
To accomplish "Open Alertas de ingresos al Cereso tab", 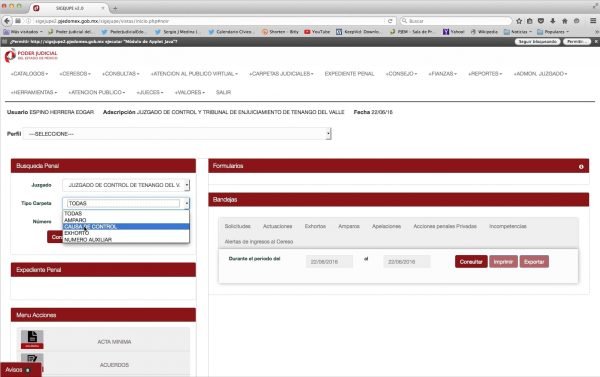I will coord(259,242).
